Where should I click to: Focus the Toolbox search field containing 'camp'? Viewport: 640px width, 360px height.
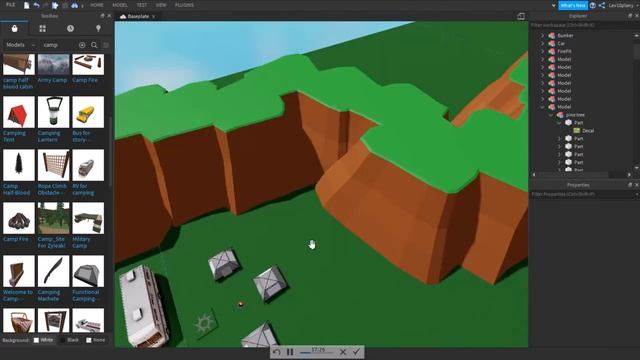59,45
